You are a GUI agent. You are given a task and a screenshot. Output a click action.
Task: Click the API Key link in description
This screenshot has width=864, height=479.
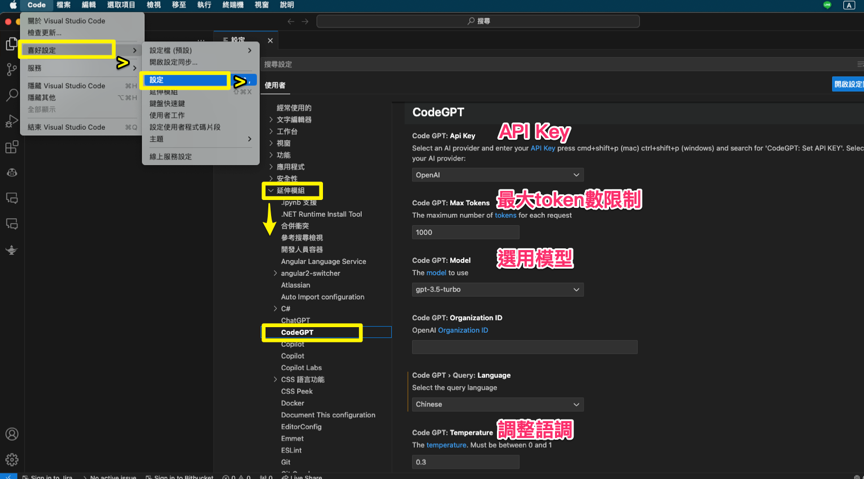[543, 148]
